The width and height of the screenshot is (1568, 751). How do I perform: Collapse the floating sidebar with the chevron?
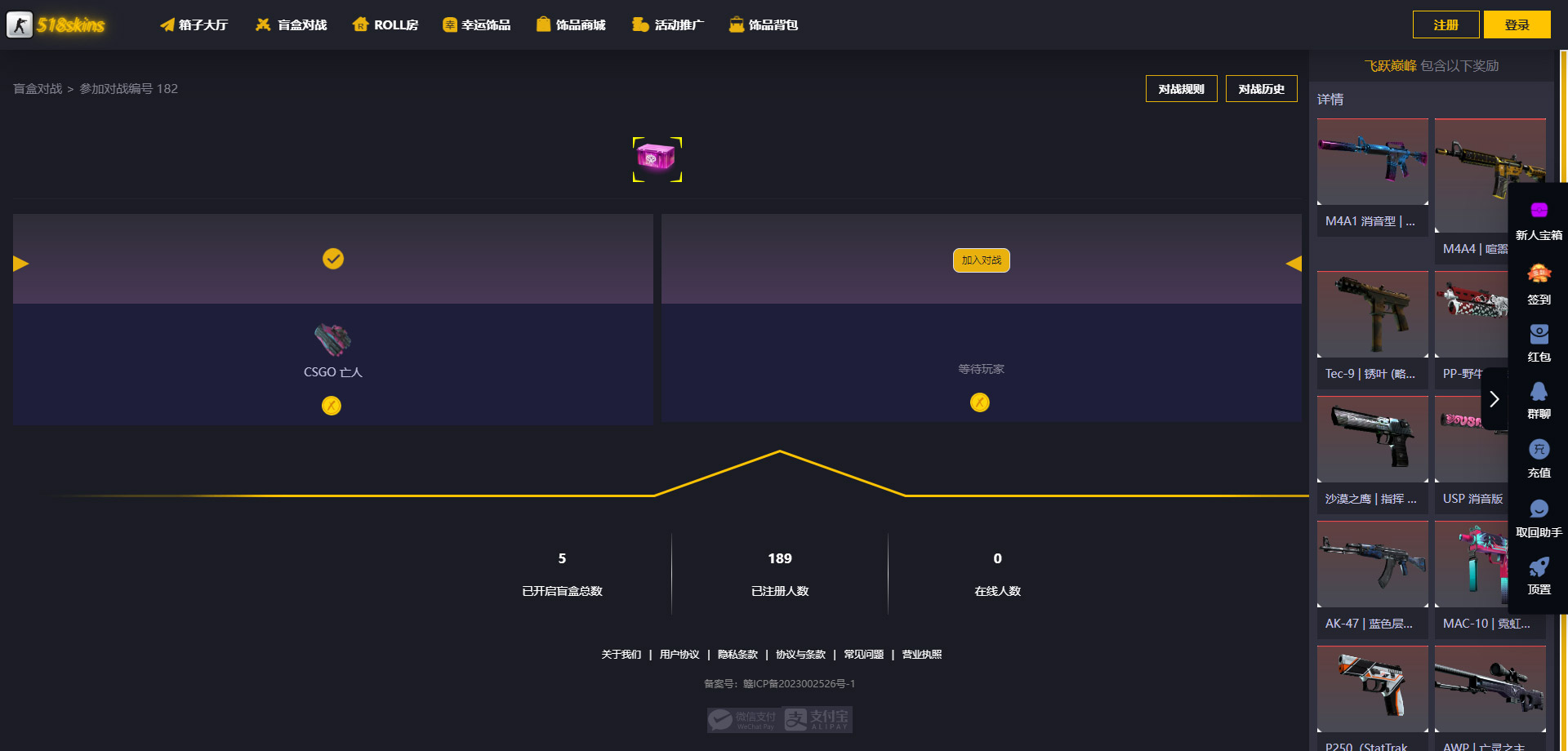pos(1494,399)
